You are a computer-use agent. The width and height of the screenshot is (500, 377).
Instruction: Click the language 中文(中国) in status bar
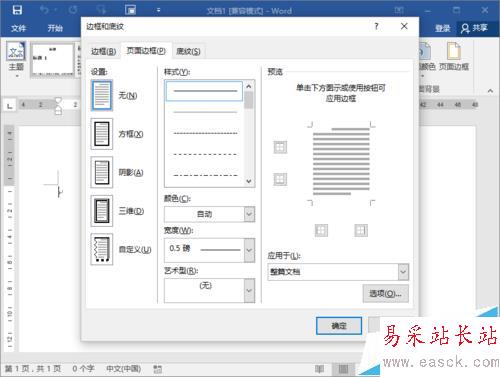point(123,369)
